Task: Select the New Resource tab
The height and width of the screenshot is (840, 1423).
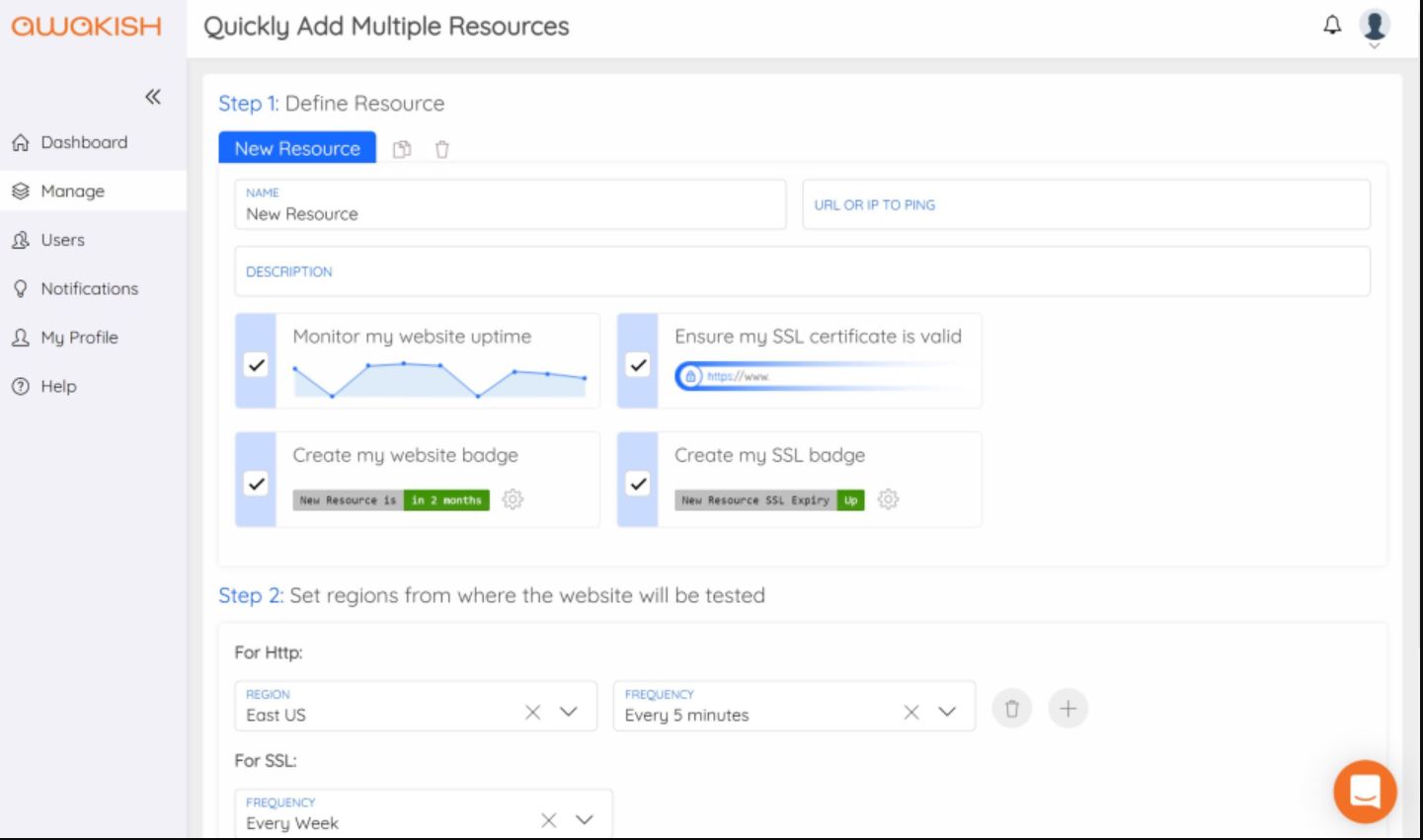Action: tap(297, 148)
